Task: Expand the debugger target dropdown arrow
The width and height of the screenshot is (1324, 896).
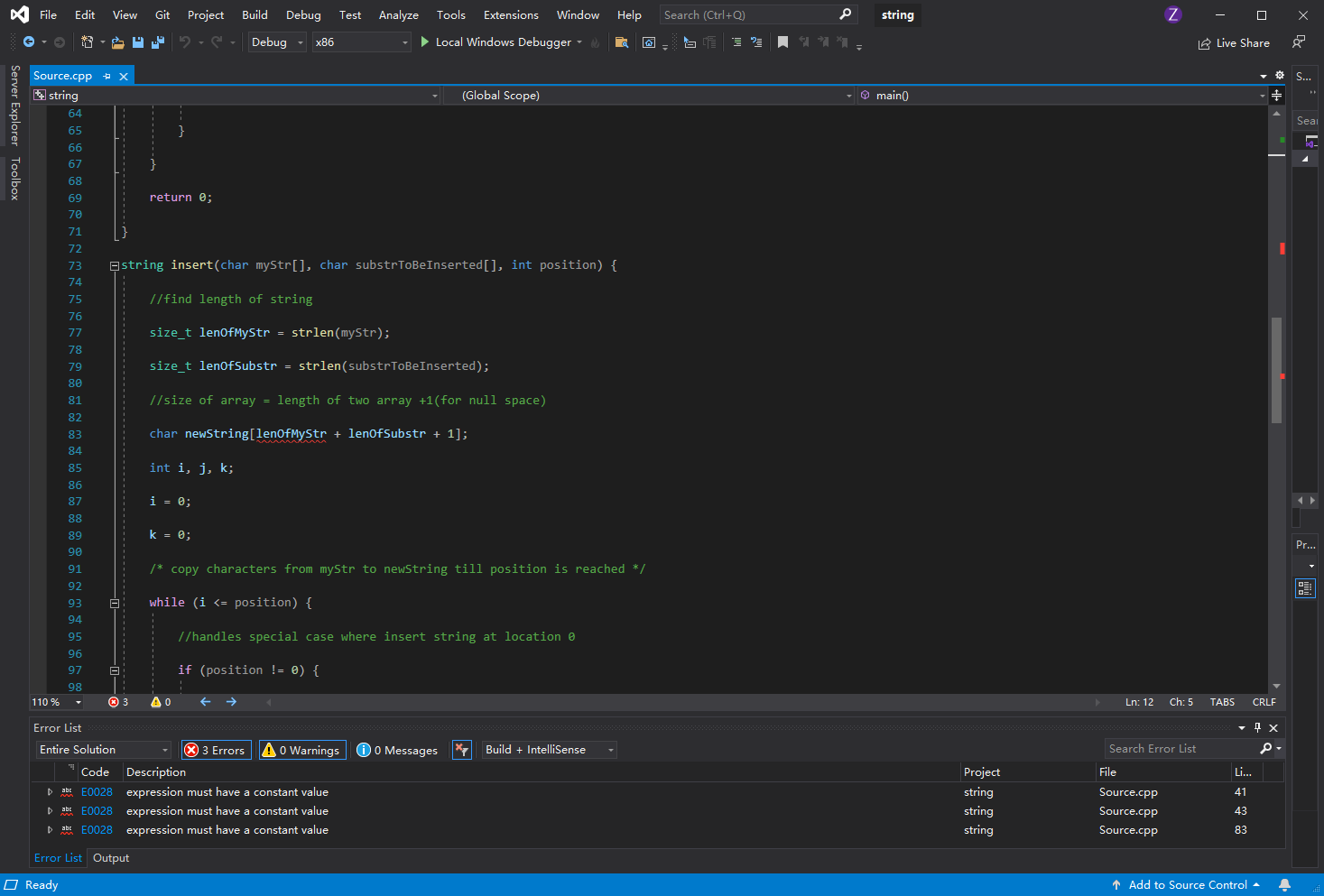Action: 579,42
